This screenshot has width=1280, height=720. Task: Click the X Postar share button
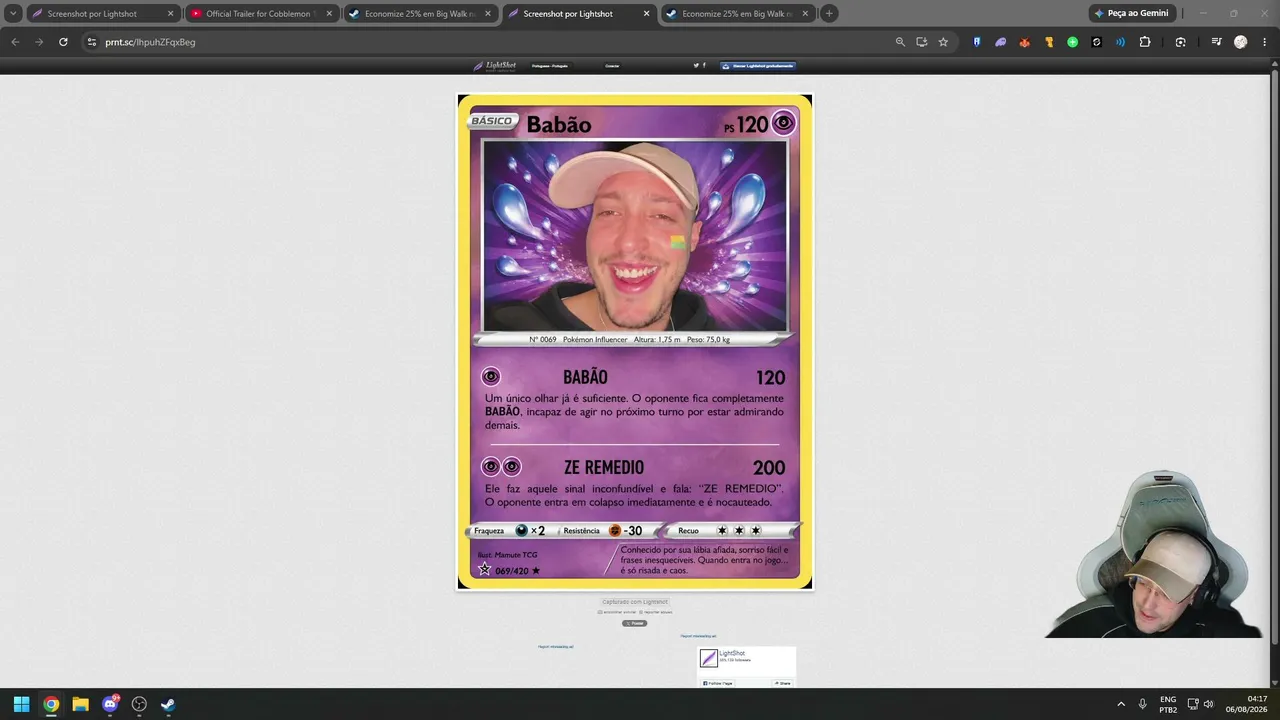tap(635, 623)
